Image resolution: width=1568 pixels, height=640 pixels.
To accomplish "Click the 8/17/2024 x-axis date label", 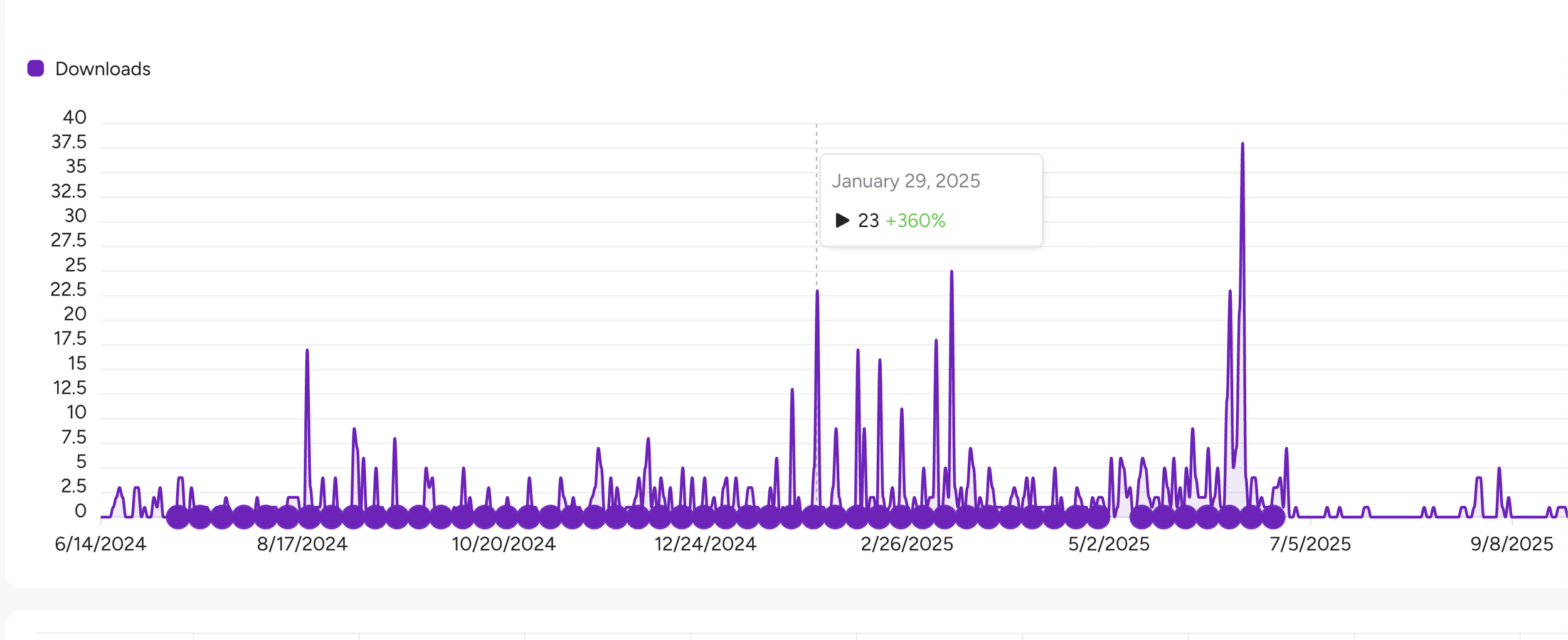I will click(302, 544).
